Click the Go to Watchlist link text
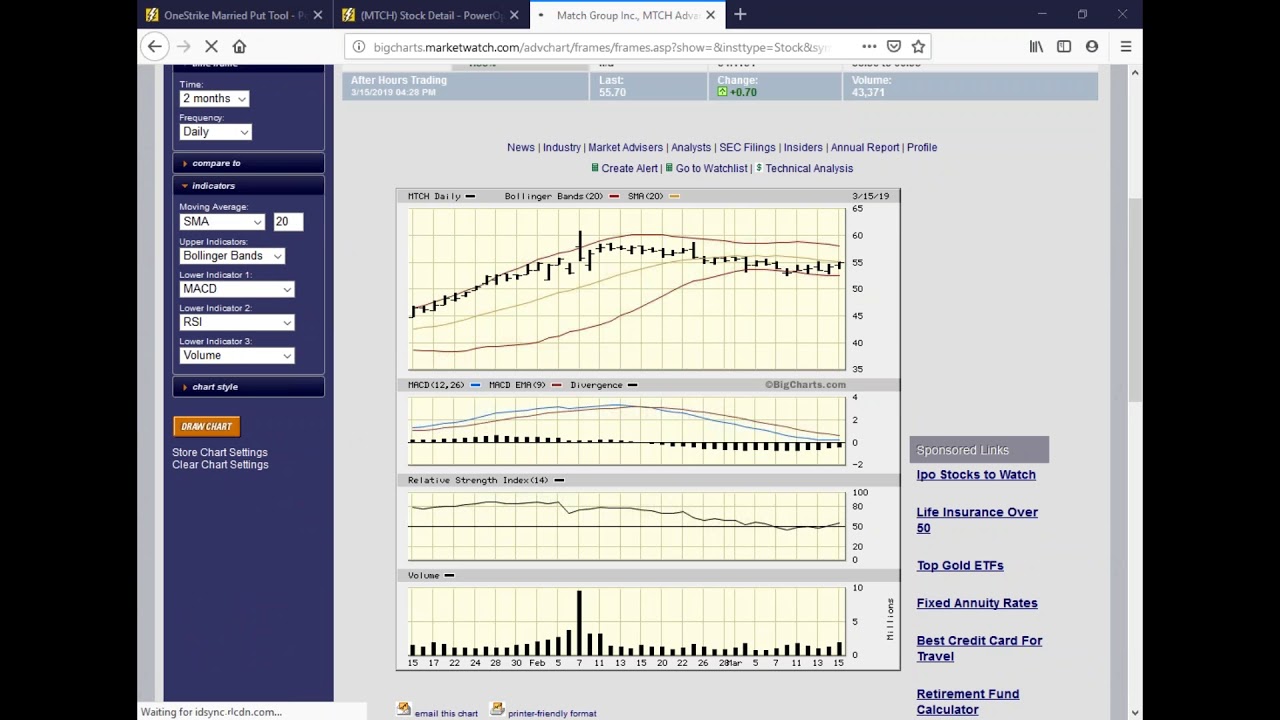1280x720 pixels. tap(712, 168)
